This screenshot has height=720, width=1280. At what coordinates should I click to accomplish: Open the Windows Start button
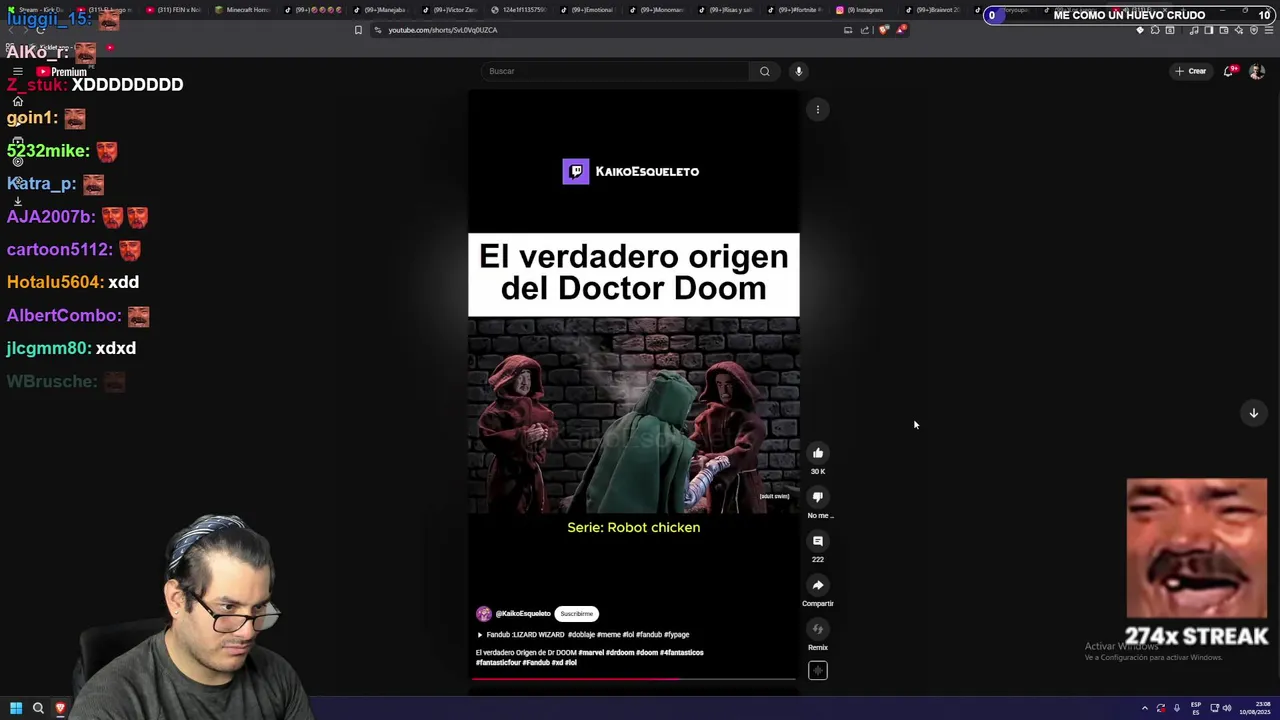[16, 708]
